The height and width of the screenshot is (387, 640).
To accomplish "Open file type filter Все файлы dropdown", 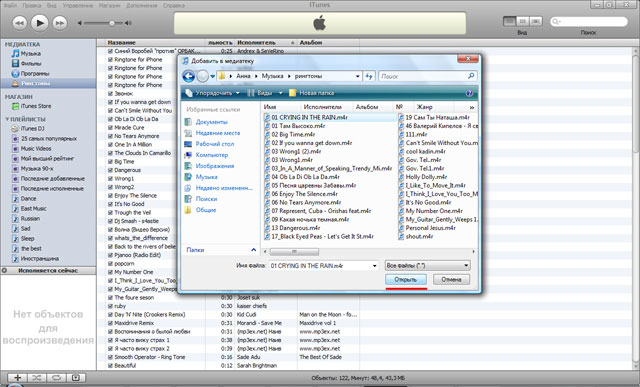I will [427, 266].
